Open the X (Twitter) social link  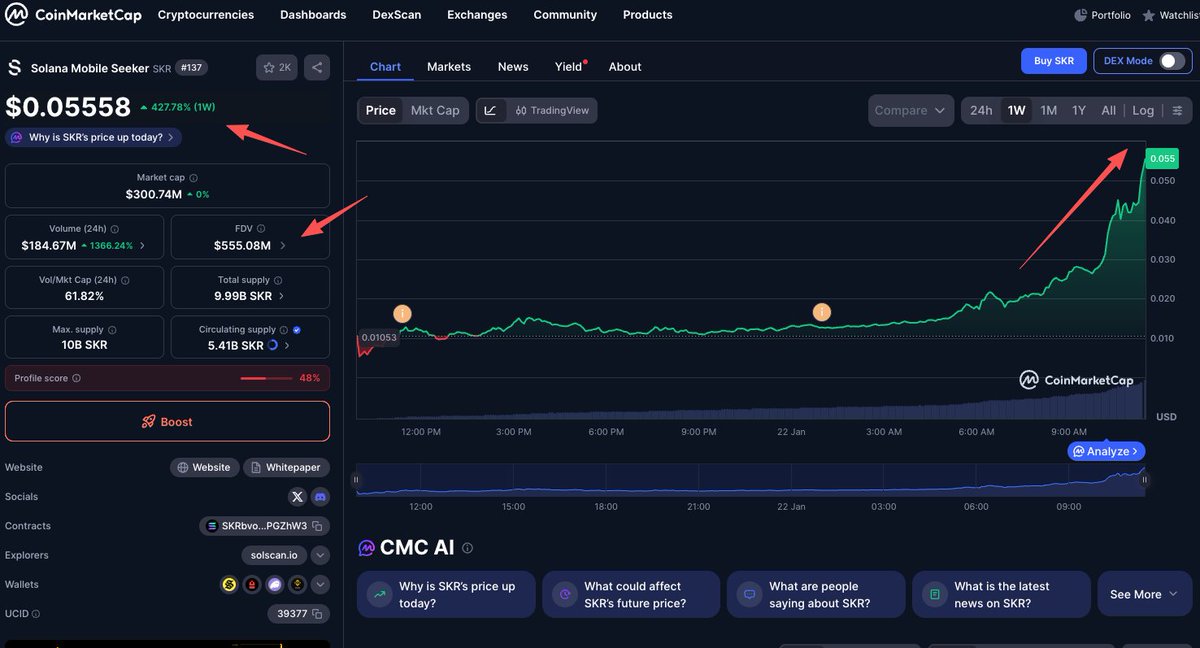pyautogui.click(x=297, y=496)
